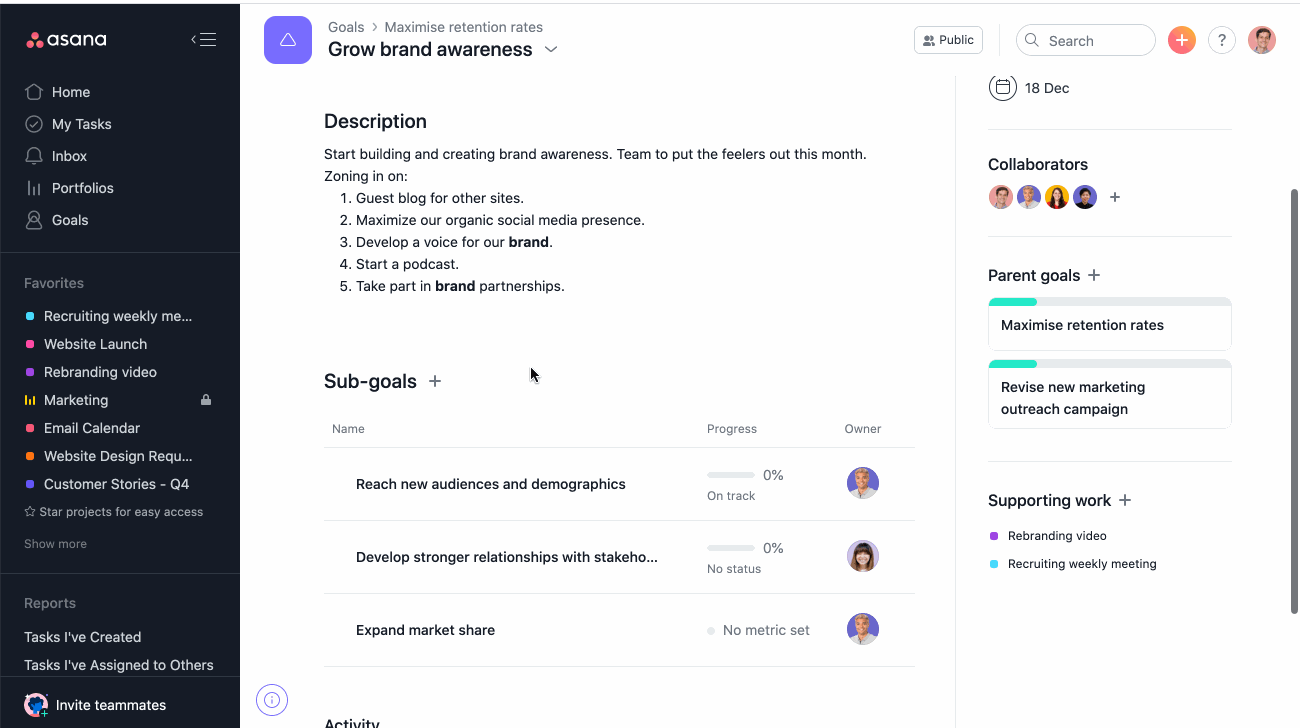Collapse the sidebar with hamburger icon
Image resolution: width=1300 pixels, height=728 pixels.
203,40
